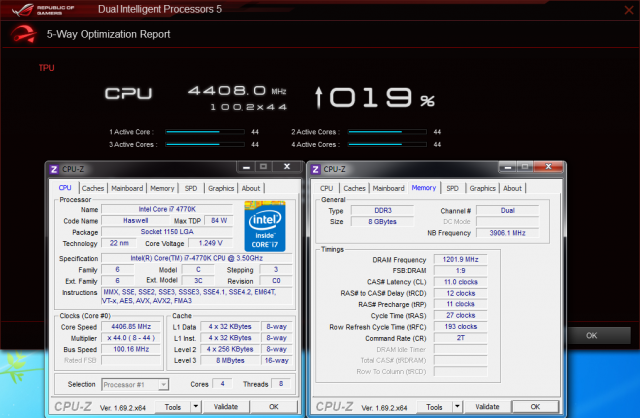The height and width of the screenshot is (418, 640).
Task: Minimize the right CPU-Z Memory window
Action: click(508, 167)
